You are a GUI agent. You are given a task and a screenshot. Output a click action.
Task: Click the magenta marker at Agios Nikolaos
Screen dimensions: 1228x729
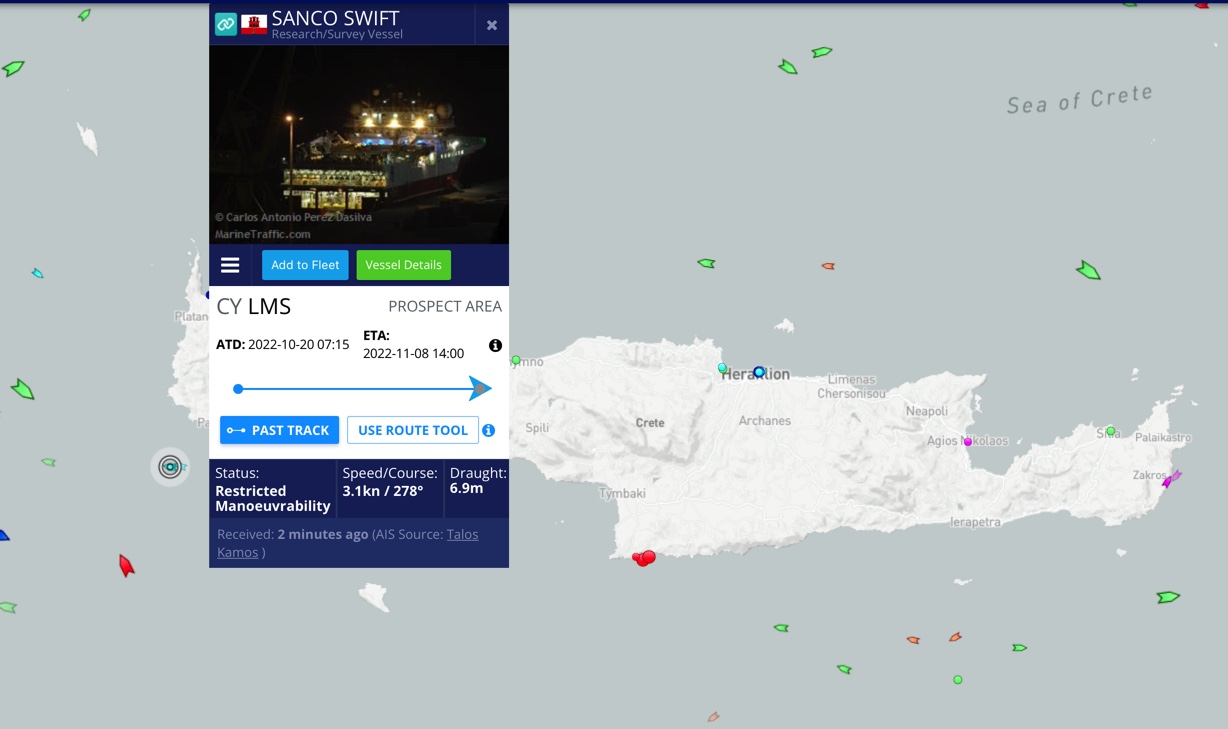[x=967, y=441]
